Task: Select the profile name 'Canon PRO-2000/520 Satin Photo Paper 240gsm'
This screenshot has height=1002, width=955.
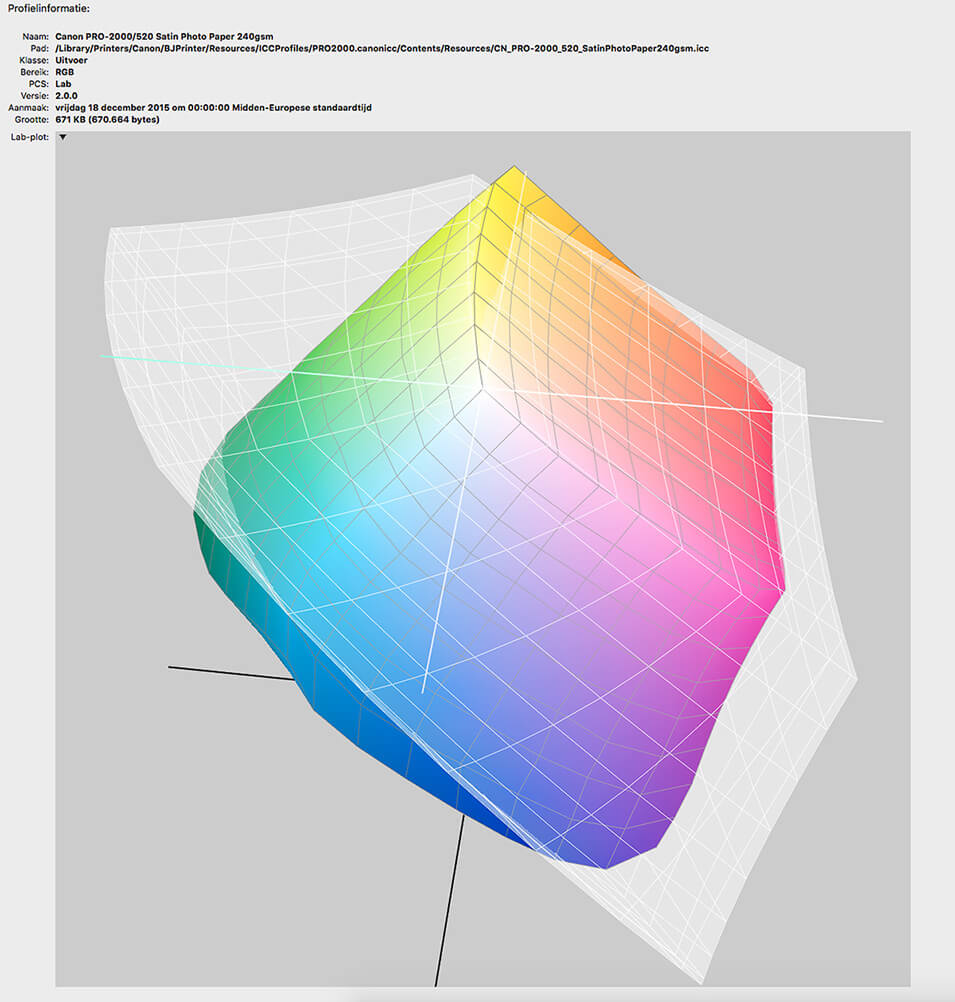Action: pyautogui.click(x=164, y=36)
